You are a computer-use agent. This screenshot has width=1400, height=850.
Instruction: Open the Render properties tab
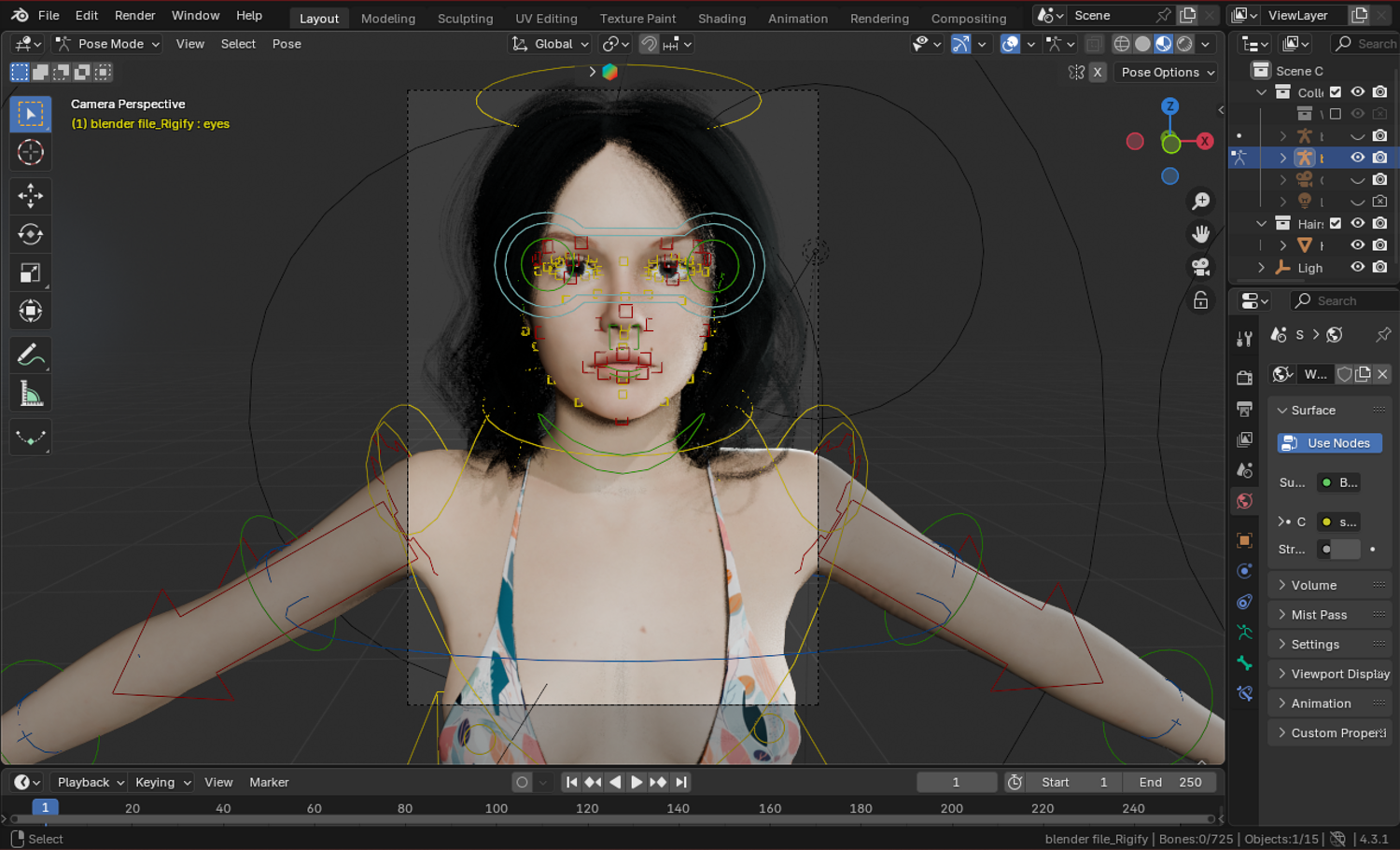[x=1244, y=378]
